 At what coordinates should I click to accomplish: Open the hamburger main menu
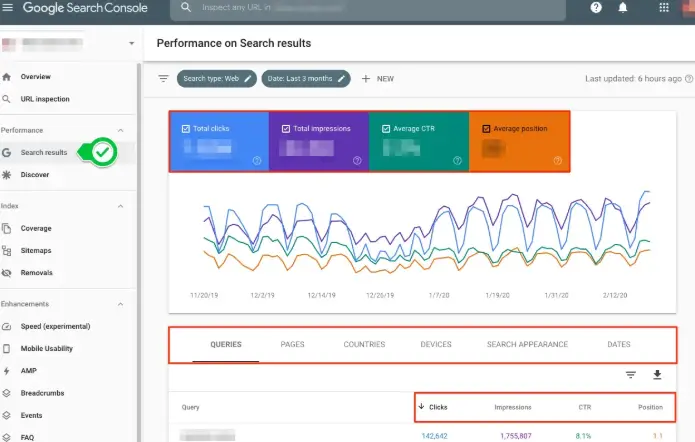coord(8,7)
